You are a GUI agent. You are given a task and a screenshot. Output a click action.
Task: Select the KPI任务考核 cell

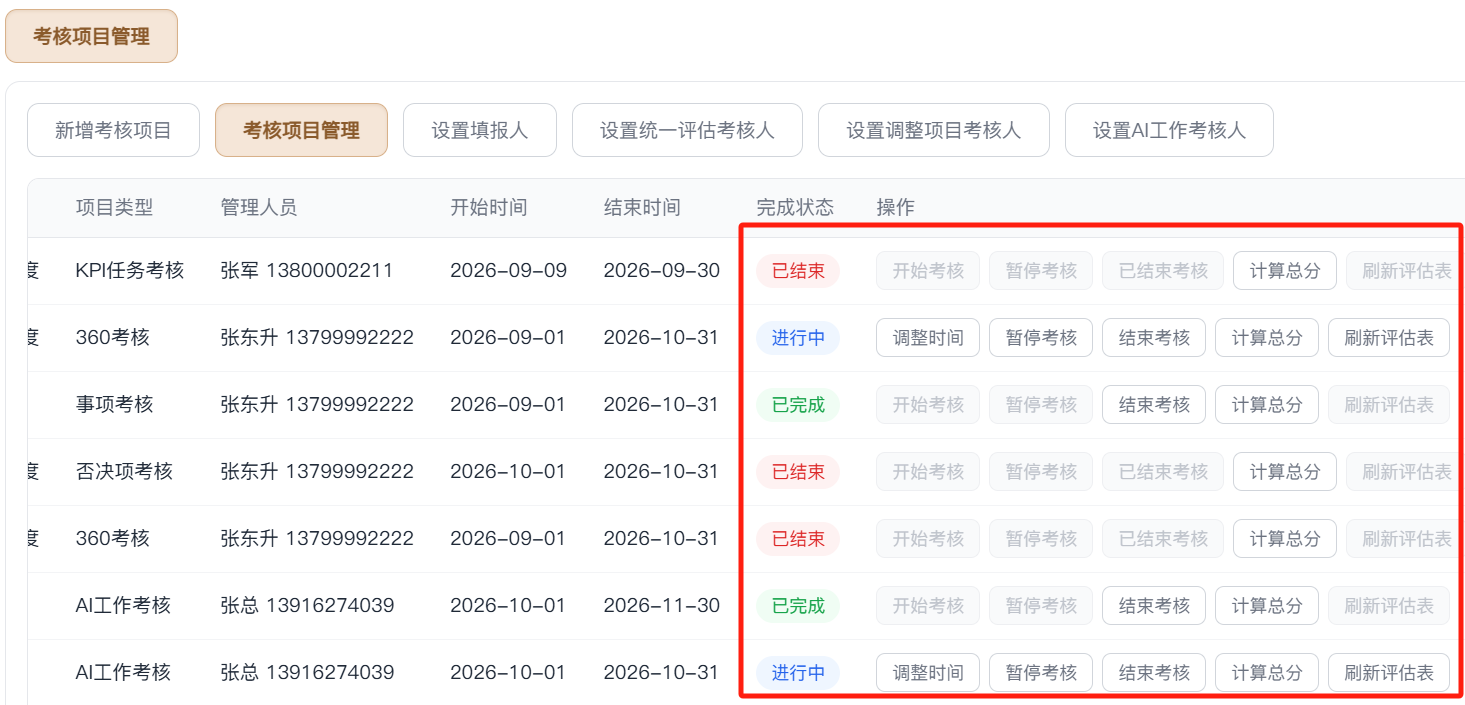pyautogui.click(x=130, y=270)
